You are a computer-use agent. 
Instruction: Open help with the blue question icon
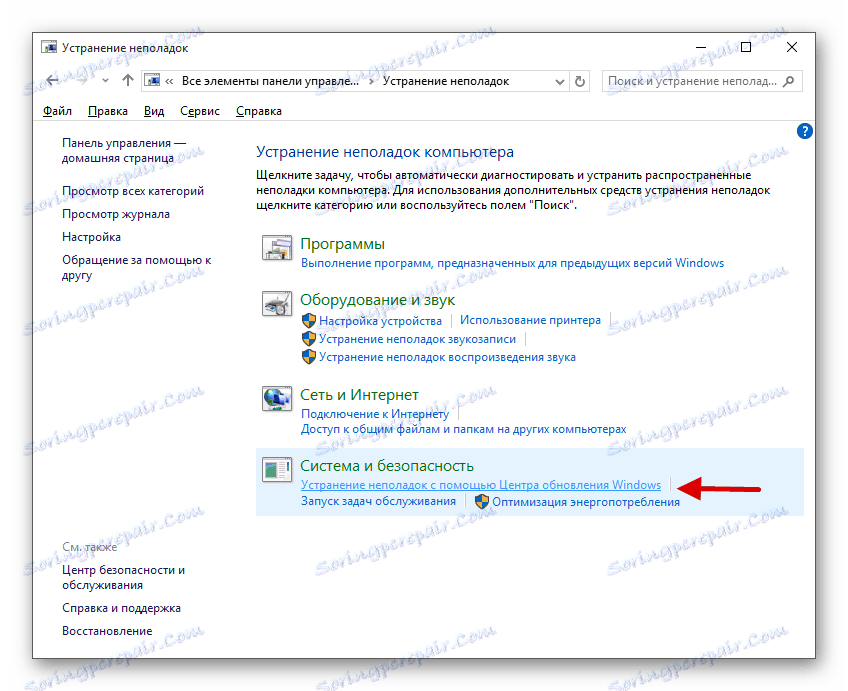pos(804,131)
